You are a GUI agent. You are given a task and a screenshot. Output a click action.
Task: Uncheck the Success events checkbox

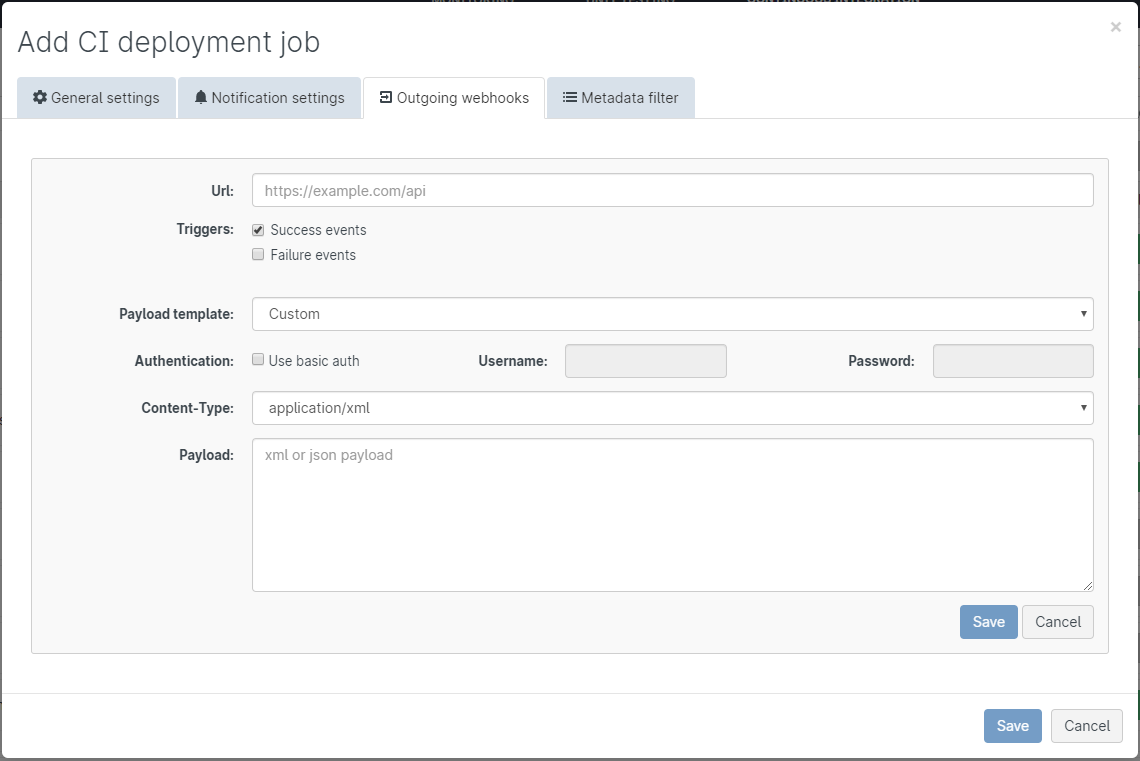(258, 230)
